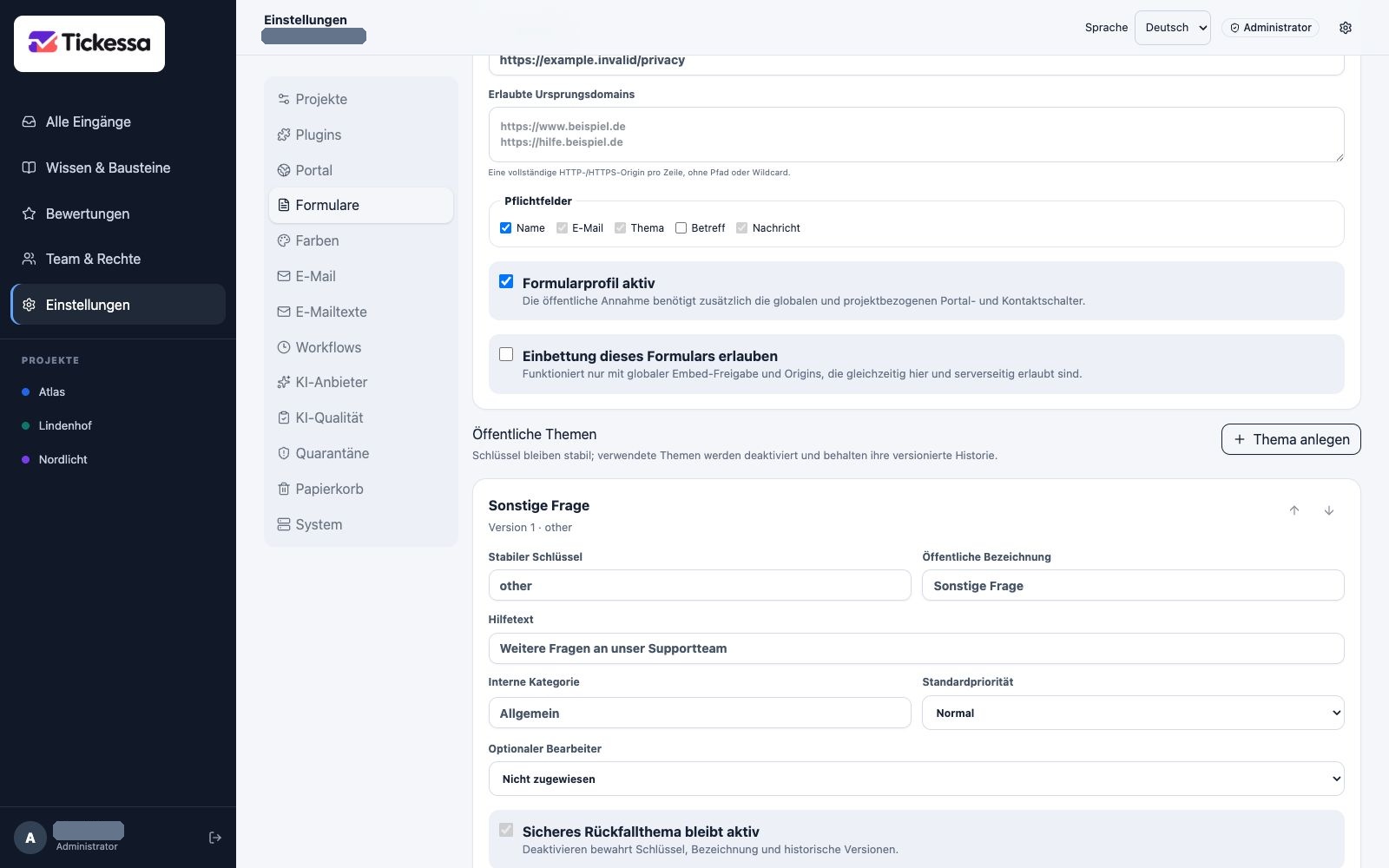Click the Erlaubte Ursprungsdomains text area
The height and width of the screenshot is (868, 1389).
pyautogui.click(x=916, y=135)
